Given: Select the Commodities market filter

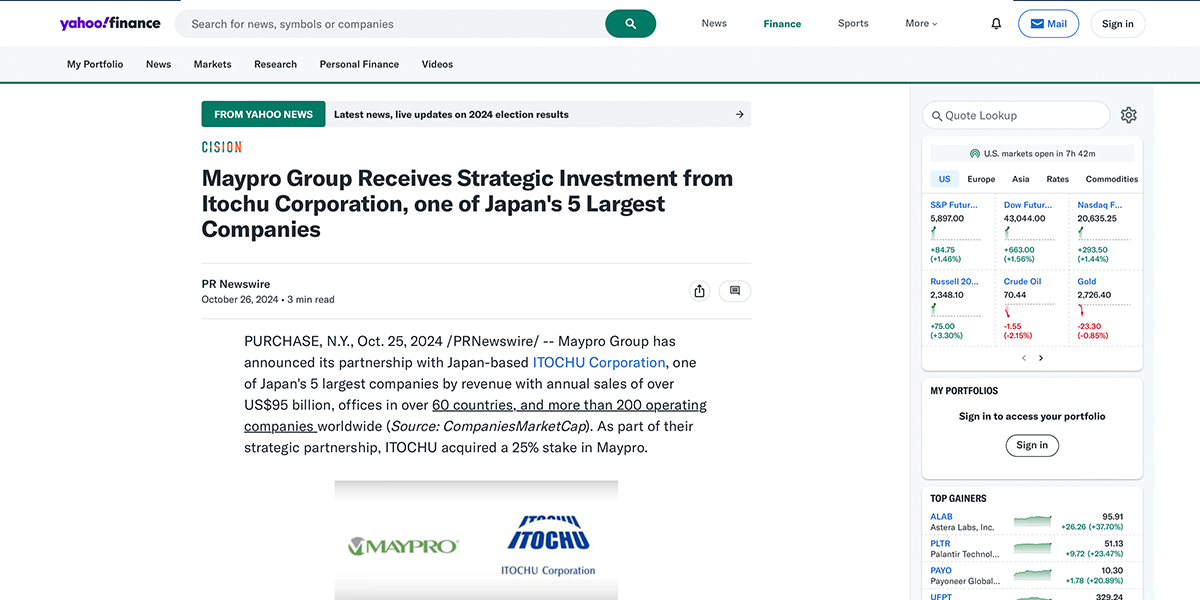Looking at the screenshot, I should tap(1111, 178).
